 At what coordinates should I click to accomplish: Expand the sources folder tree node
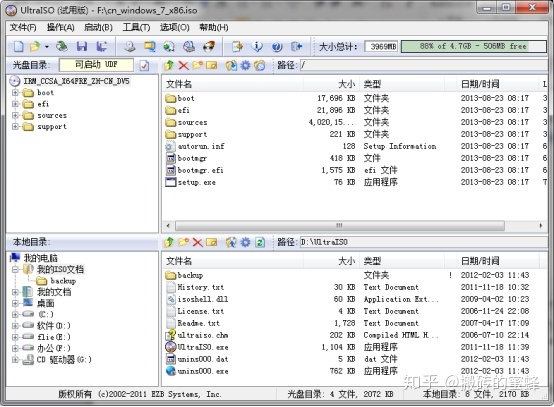15,115
